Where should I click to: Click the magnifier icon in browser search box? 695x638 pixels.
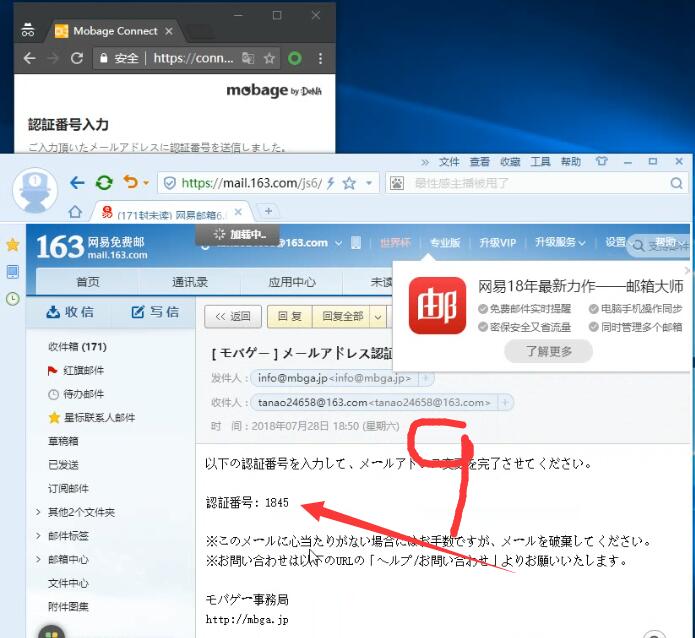(676, 183)
